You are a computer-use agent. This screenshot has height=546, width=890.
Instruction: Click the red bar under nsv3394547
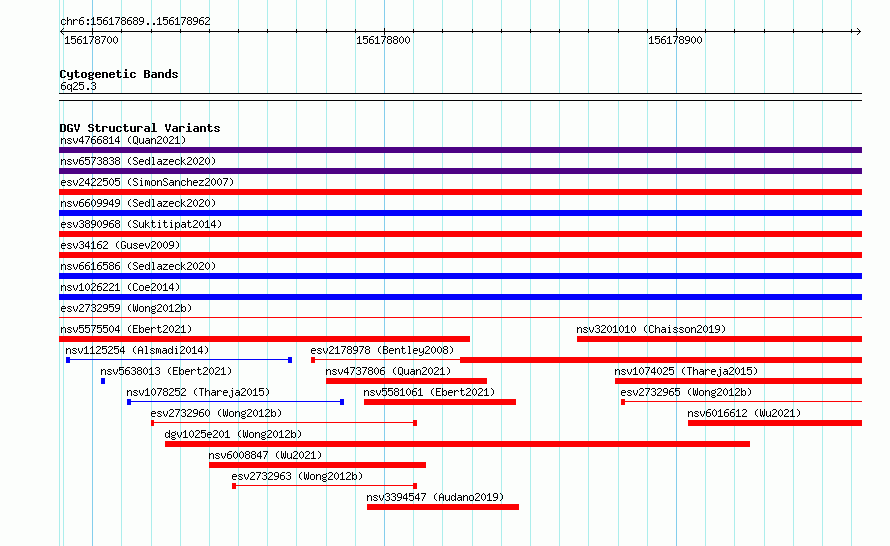(443, 507)
